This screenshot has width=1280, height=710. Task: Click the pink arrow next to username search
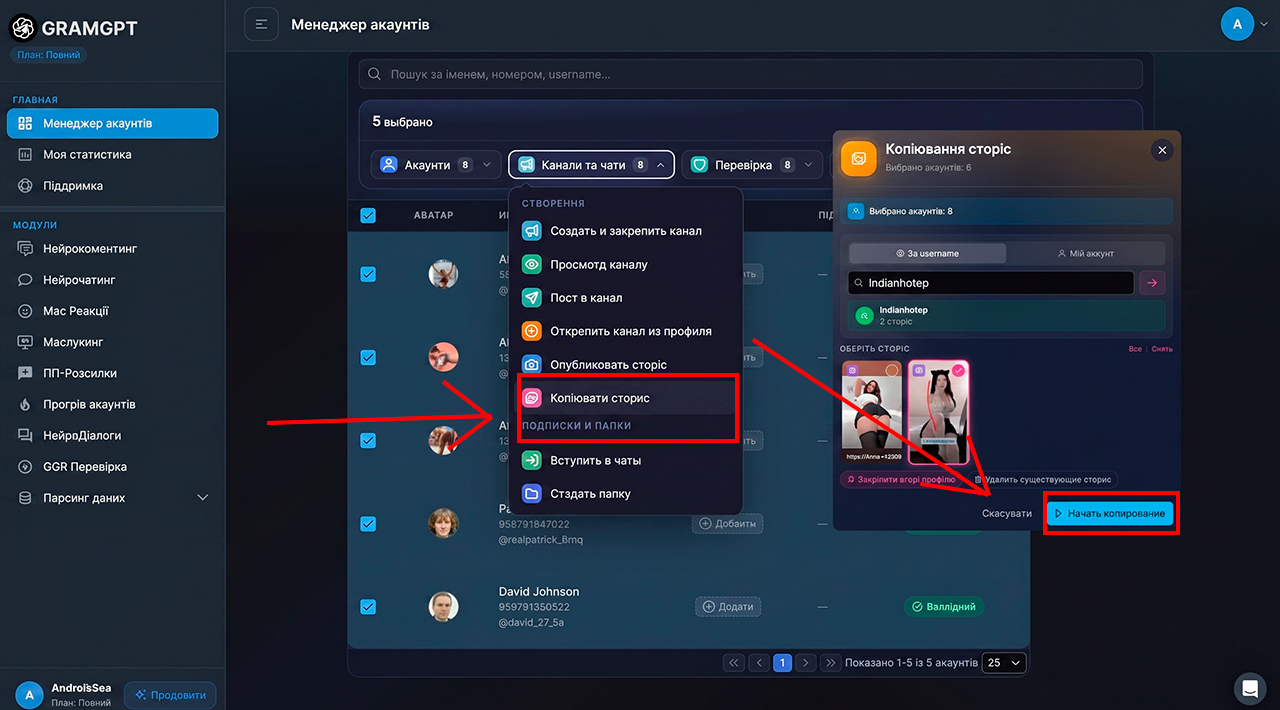(x=1152, y=283)
